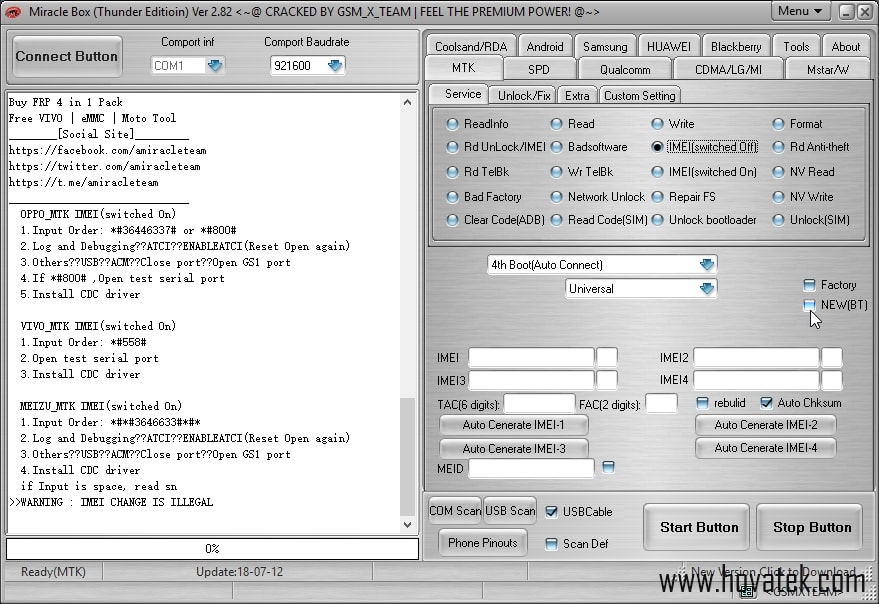Select NV Write radio option
The image size is (879, 604).
[778, 197]
